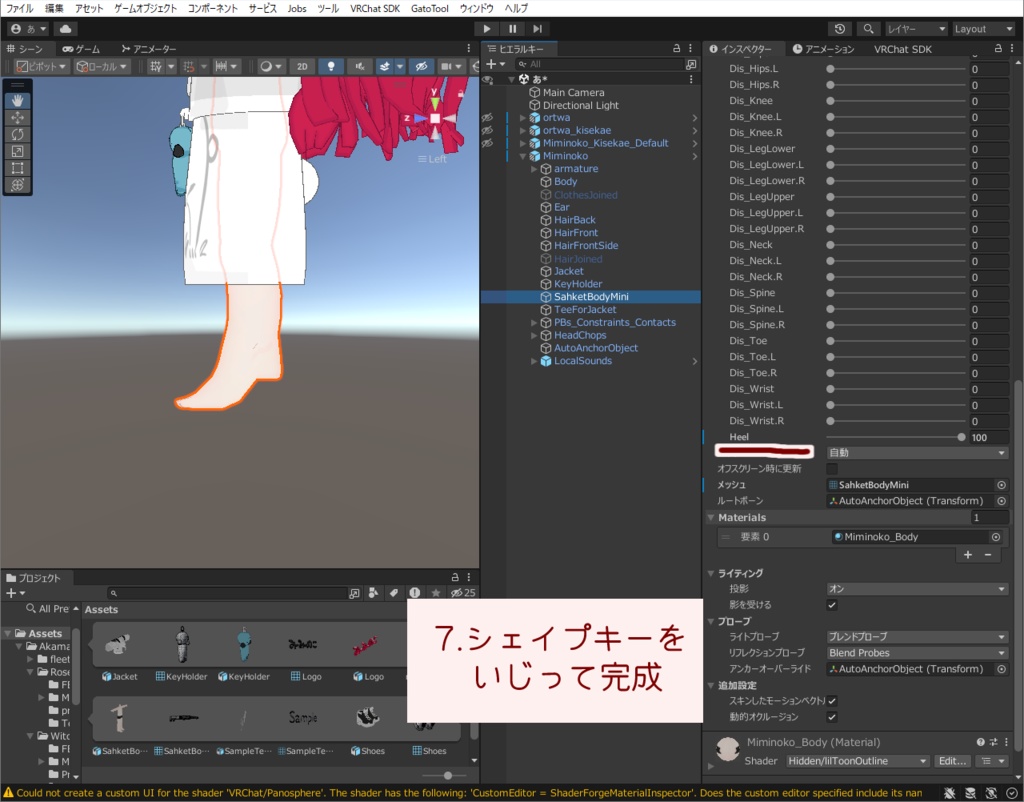
Task: Toggle scene lighting lightbulb icon
Action: point(331,66)
